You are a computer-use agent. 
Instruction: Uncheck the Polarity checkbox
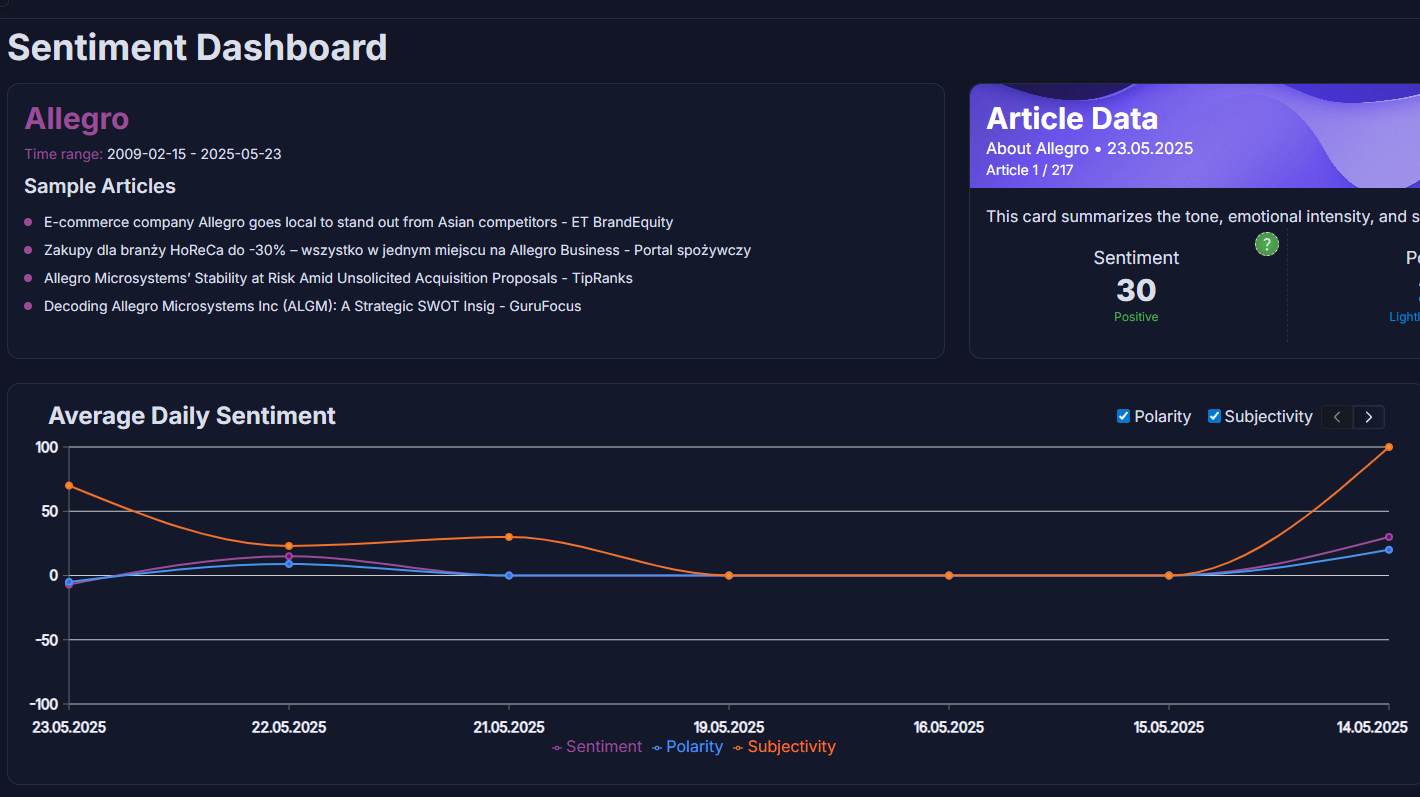click(1123, 416)
